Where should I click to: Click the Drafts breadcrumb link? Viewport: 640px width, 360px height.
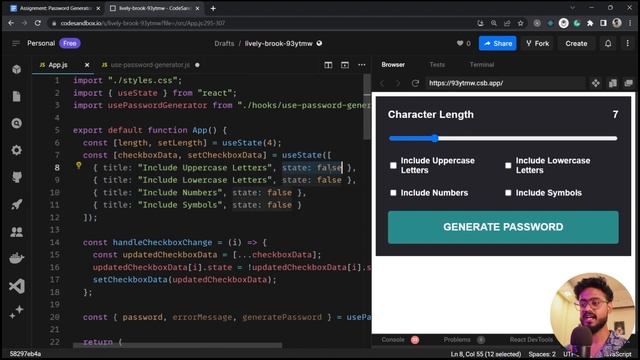point(224,43)
